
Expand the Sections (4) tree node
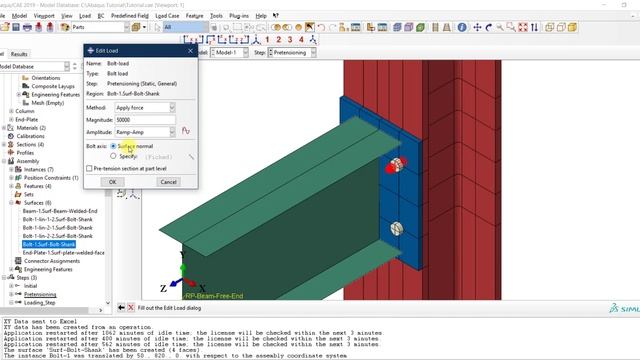point(4,144)
